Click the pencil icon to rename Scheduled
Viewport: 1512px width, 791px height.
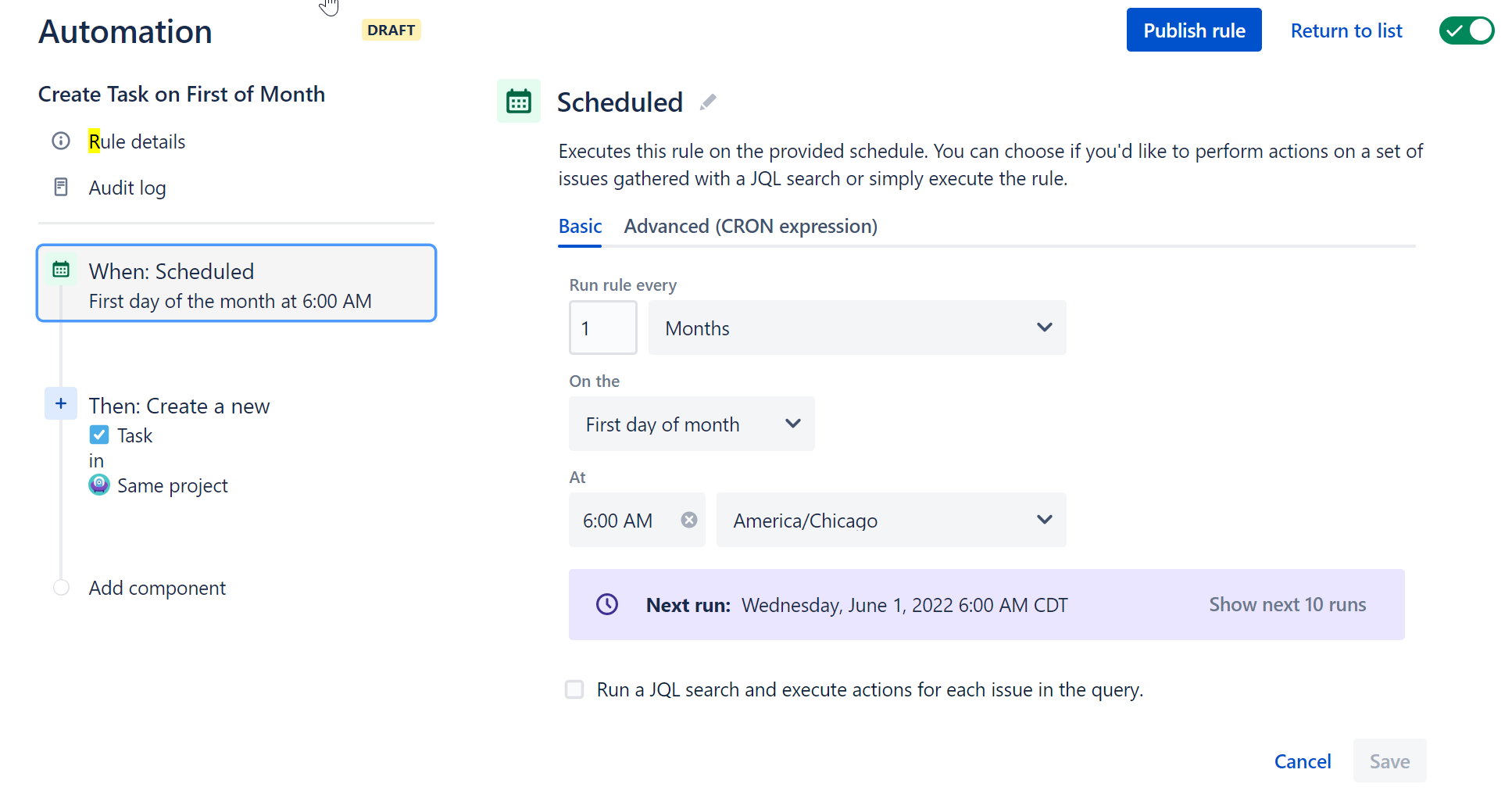(x=708, y=102)
